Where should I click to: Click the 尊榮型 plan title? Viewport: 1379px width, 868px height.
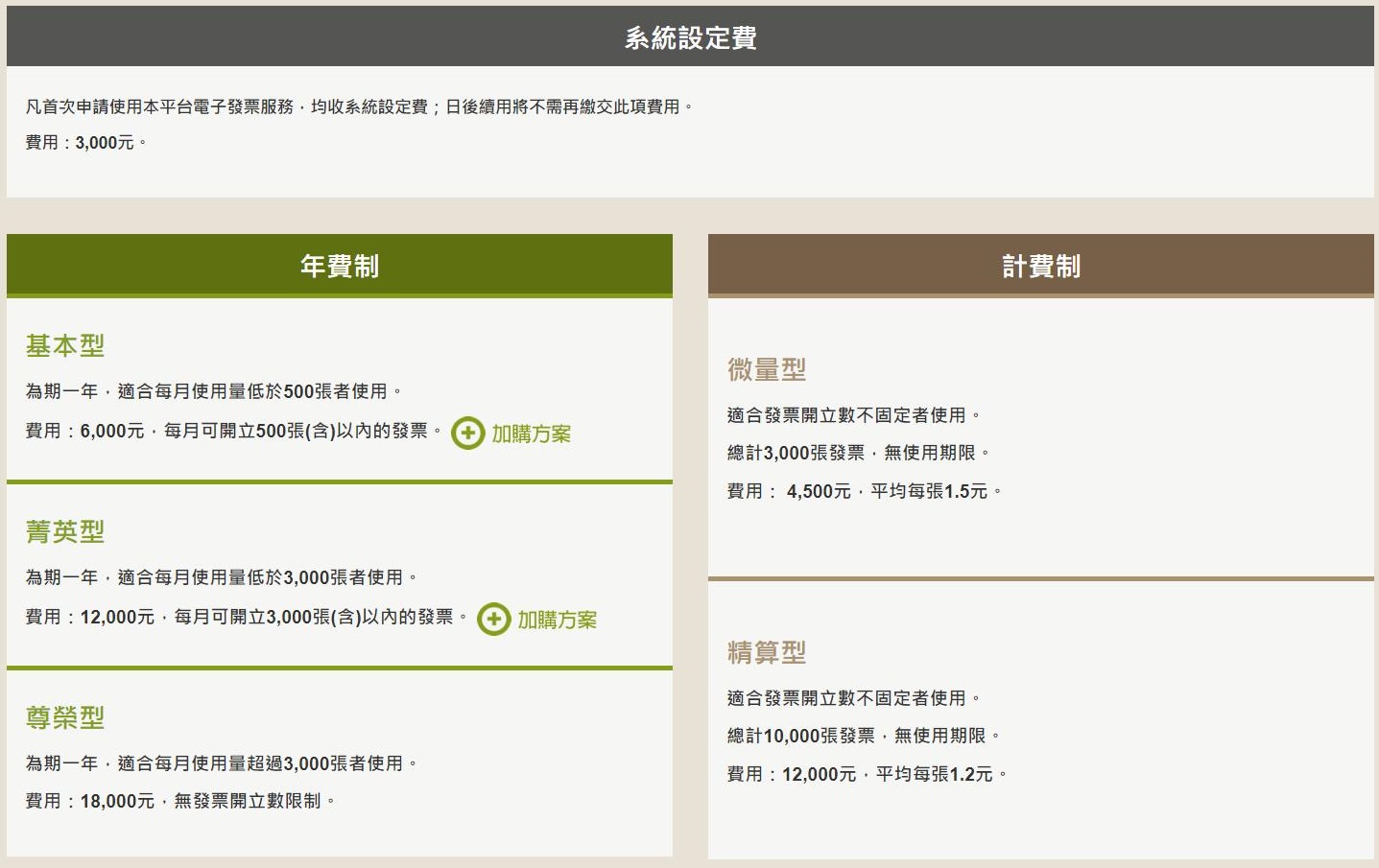point(65,717)
